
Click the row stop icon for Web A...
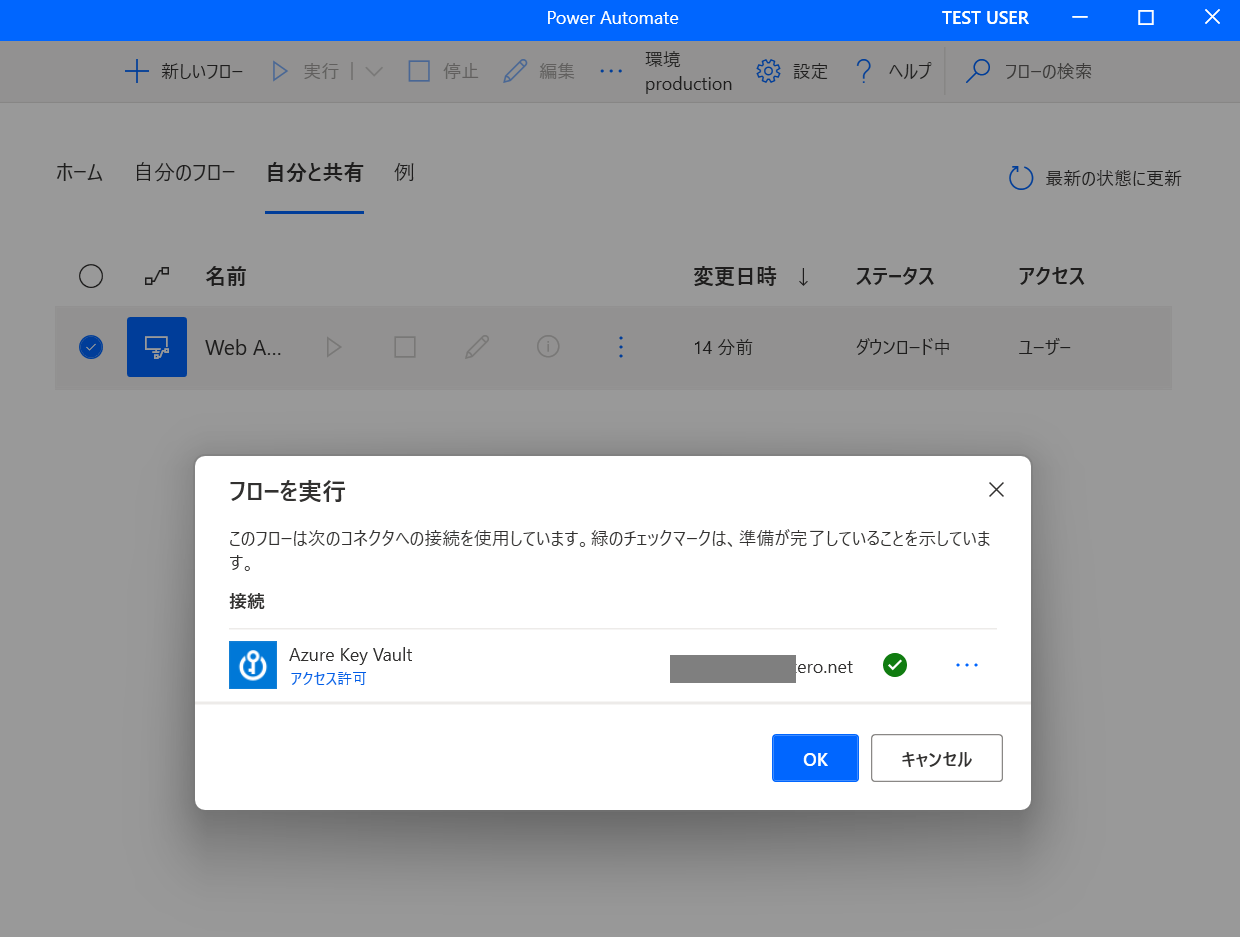pos(405,347)
